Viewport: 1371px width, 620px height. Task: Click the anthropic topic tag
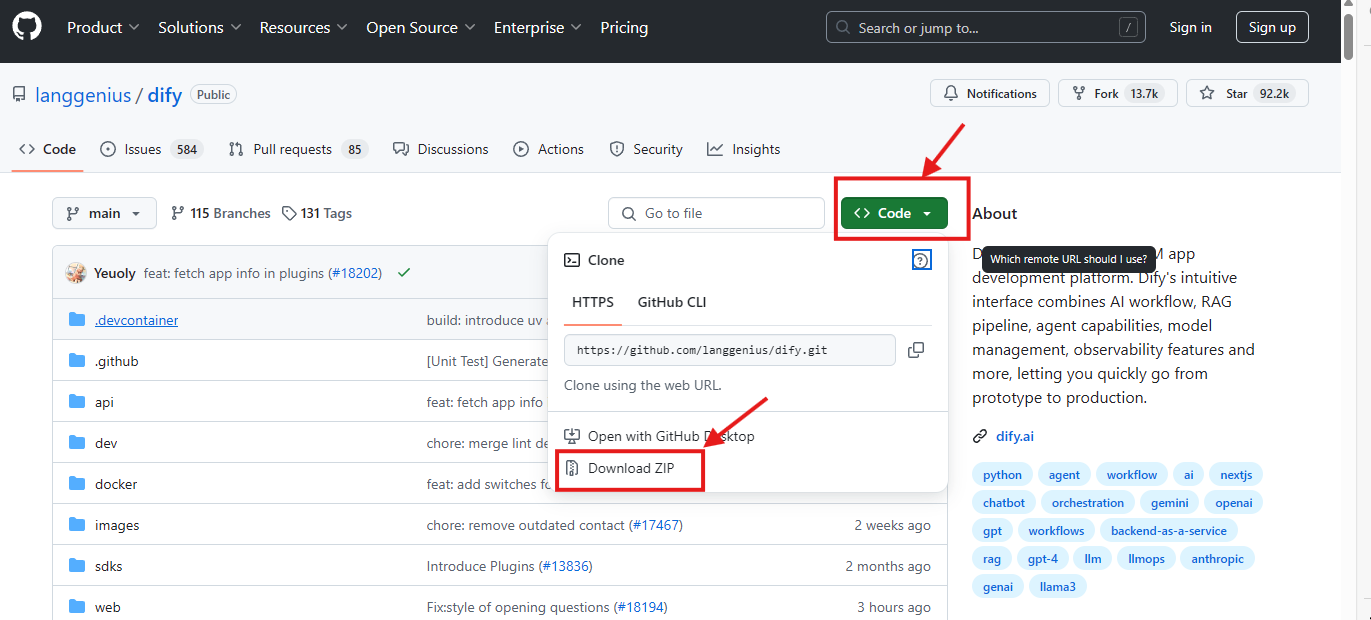(x=1218, y=559)
